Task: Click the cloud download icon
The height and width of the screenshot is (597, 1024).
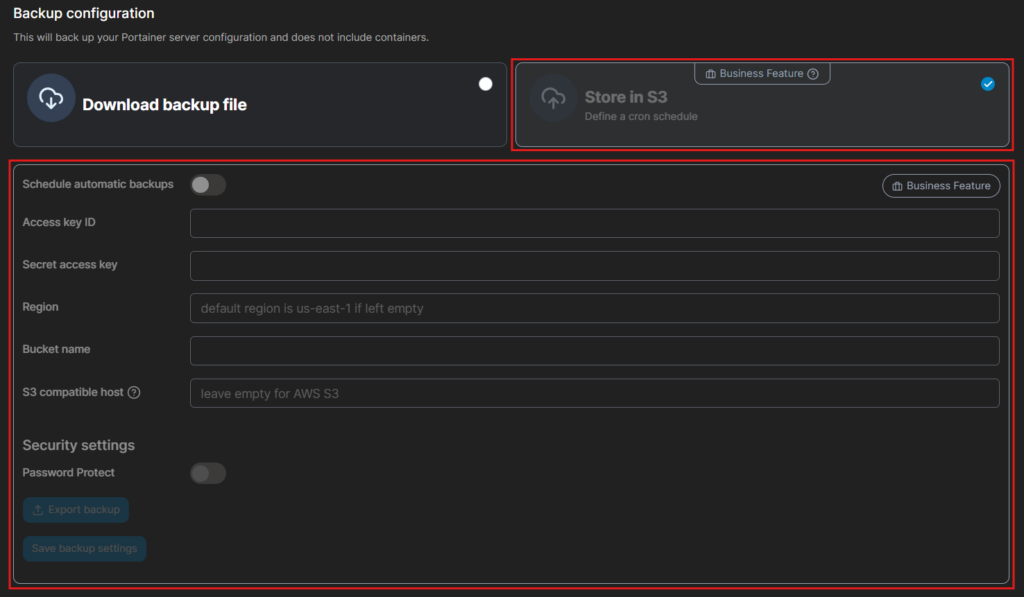Action: 51,99
